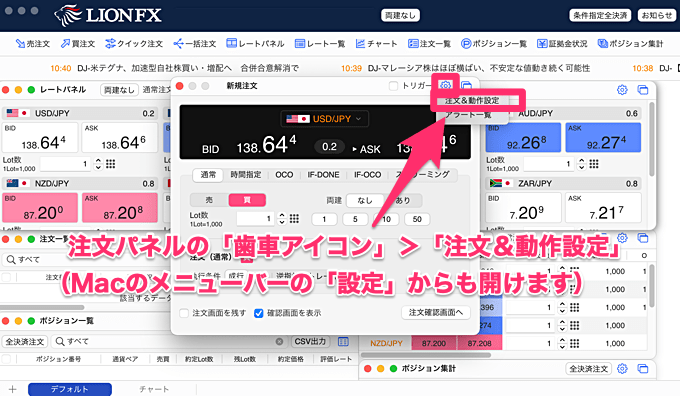
Task: Click the ZAR/JPY ASK rate tile
Action: 603,208
